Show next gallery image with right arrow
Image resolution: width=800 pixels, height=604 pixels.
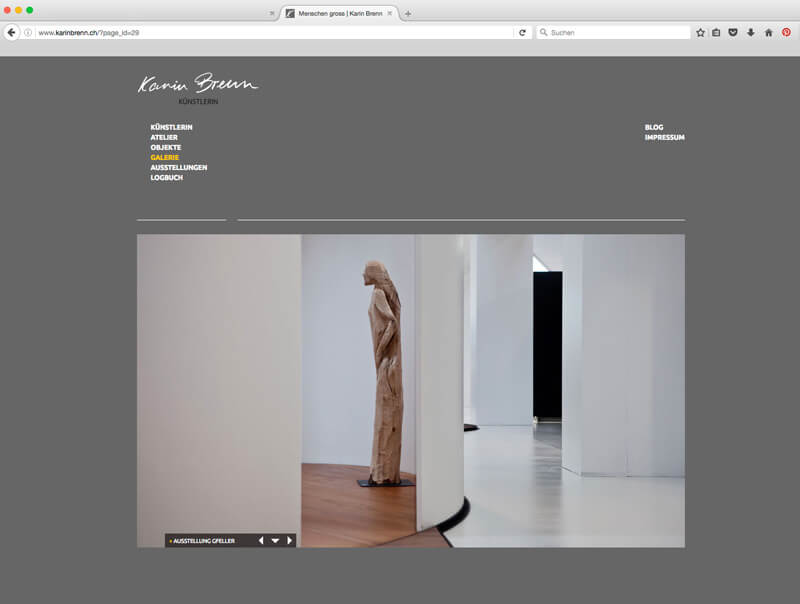click(x=289, y=540)
